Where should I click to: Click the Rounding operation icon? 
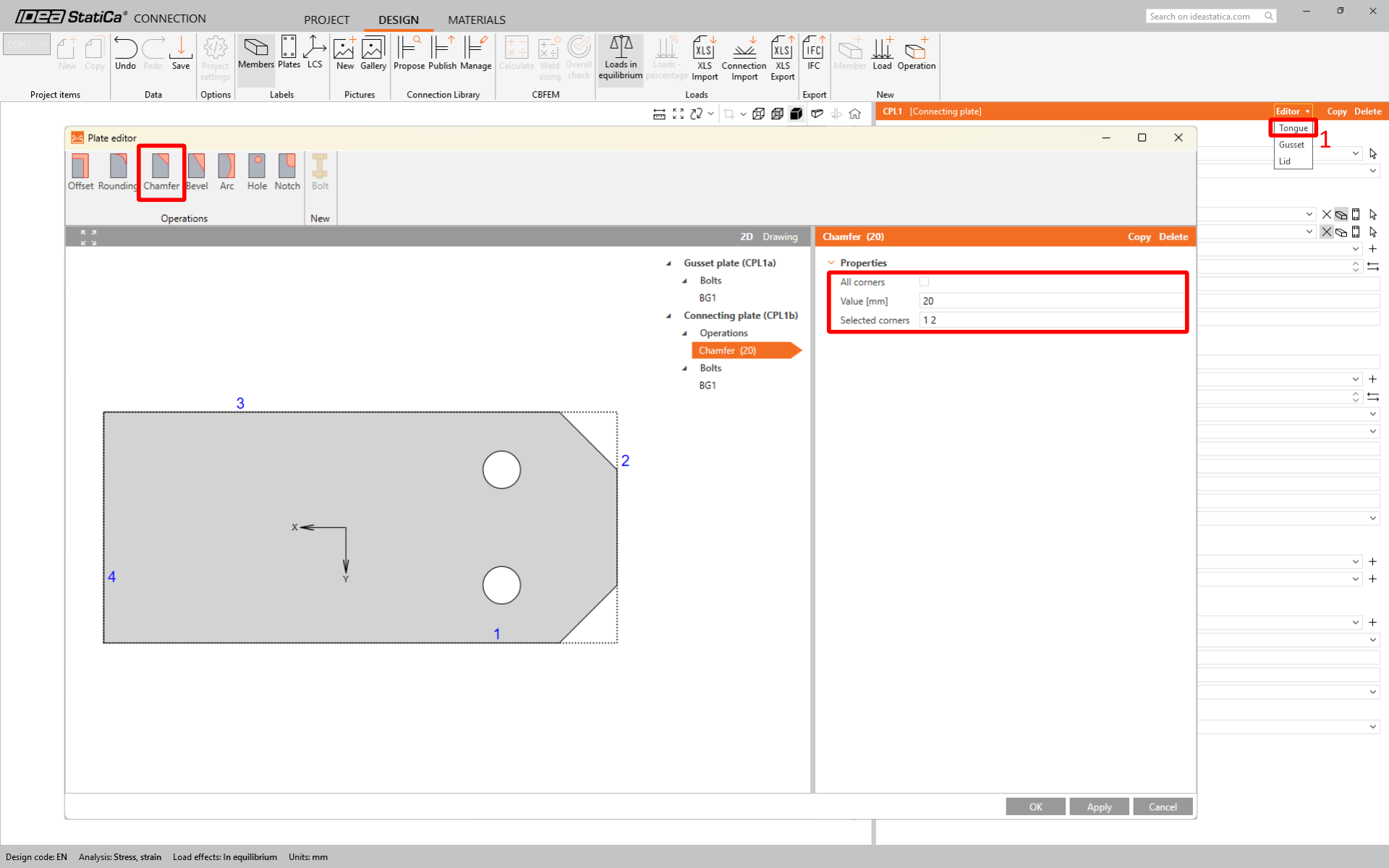(x=118, y=171)
